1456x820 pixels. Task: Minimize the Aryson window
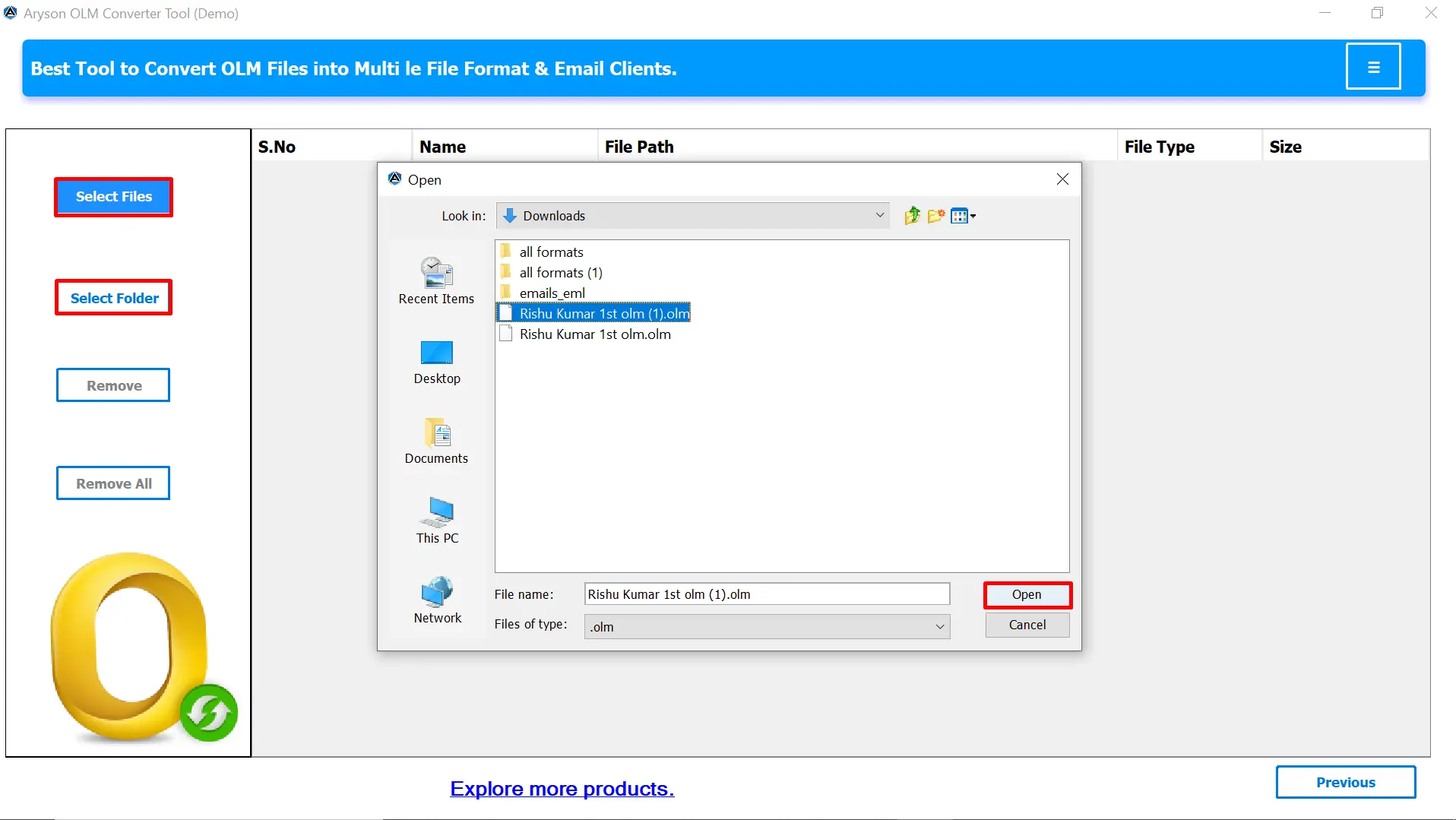[1325, 13]
